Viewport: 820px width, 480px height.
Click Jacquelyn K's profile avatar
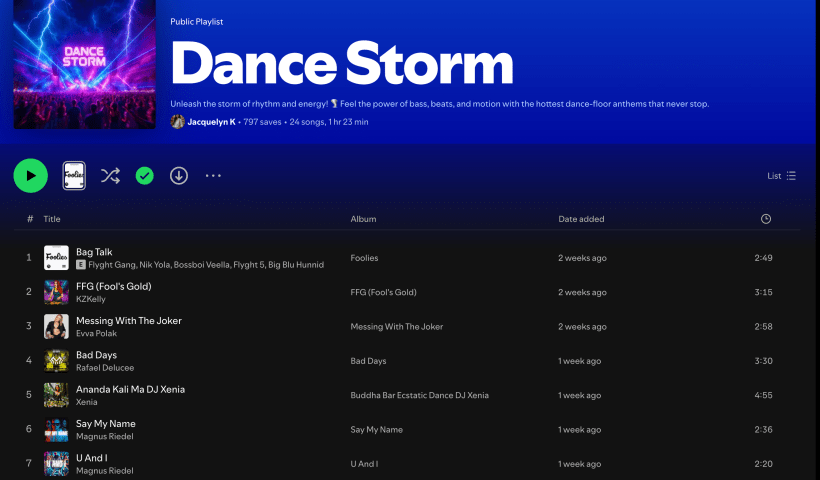(x=178, y=122)
